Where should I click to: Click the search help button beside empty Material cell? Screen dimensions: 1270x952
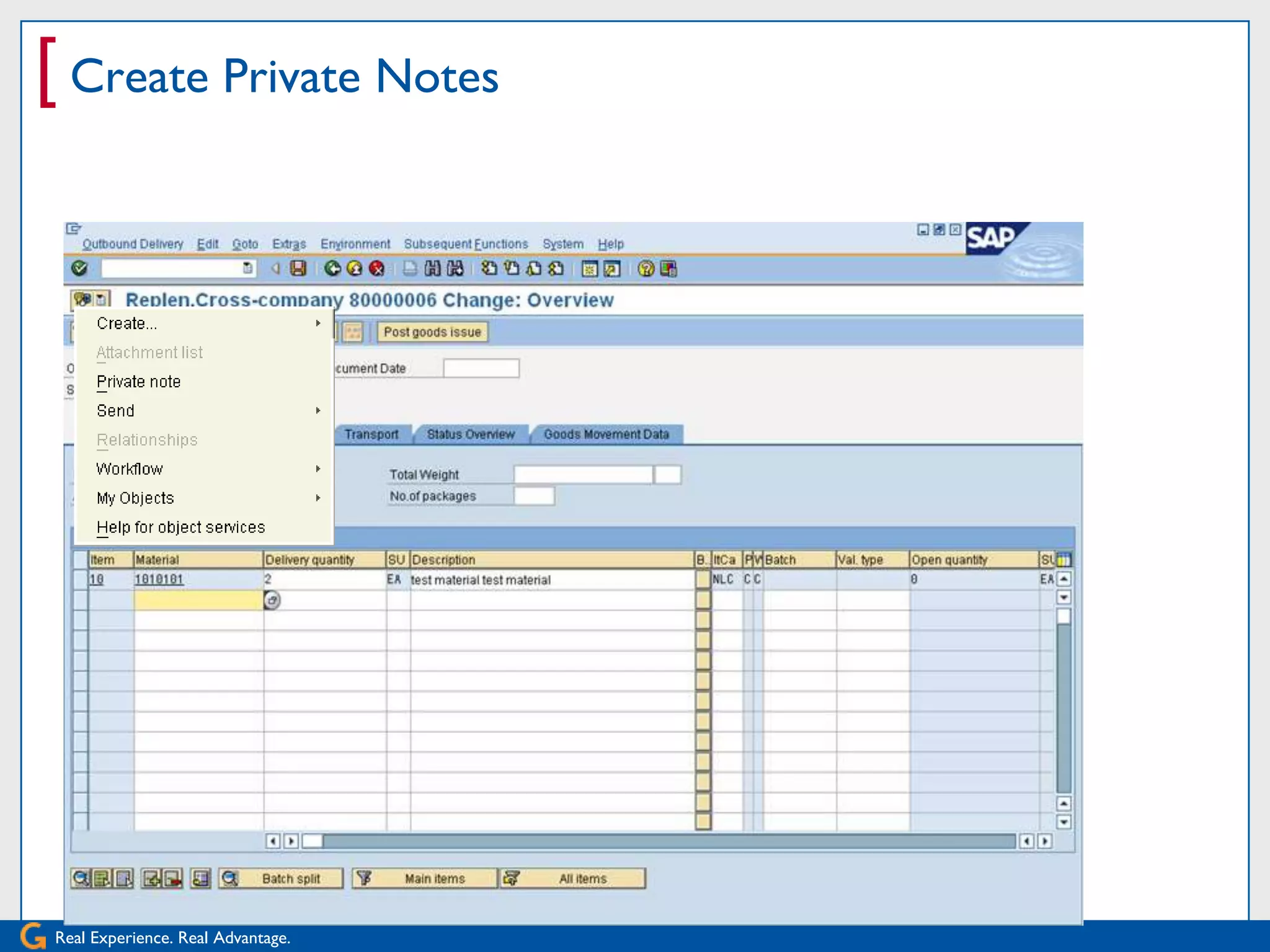pos(272,600)
